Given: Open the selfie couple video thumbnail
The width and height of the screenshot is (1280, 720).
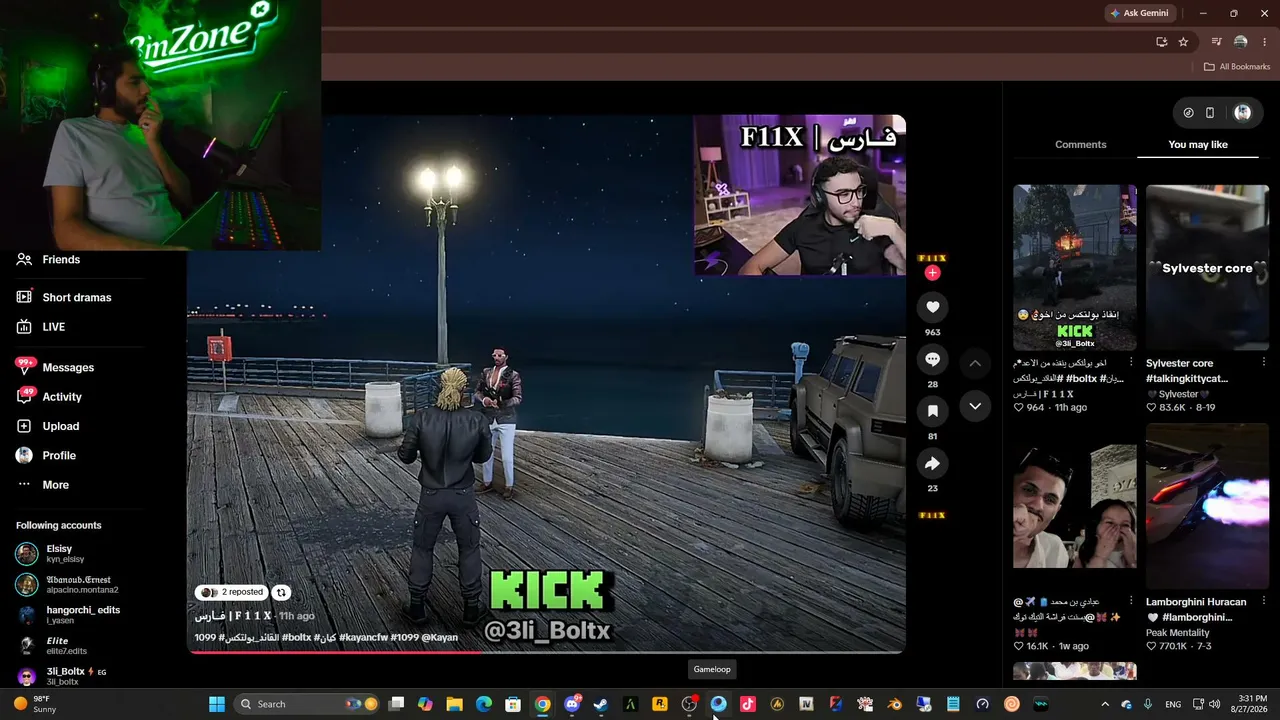Looking at the screenshot, I should (1075, 507).
